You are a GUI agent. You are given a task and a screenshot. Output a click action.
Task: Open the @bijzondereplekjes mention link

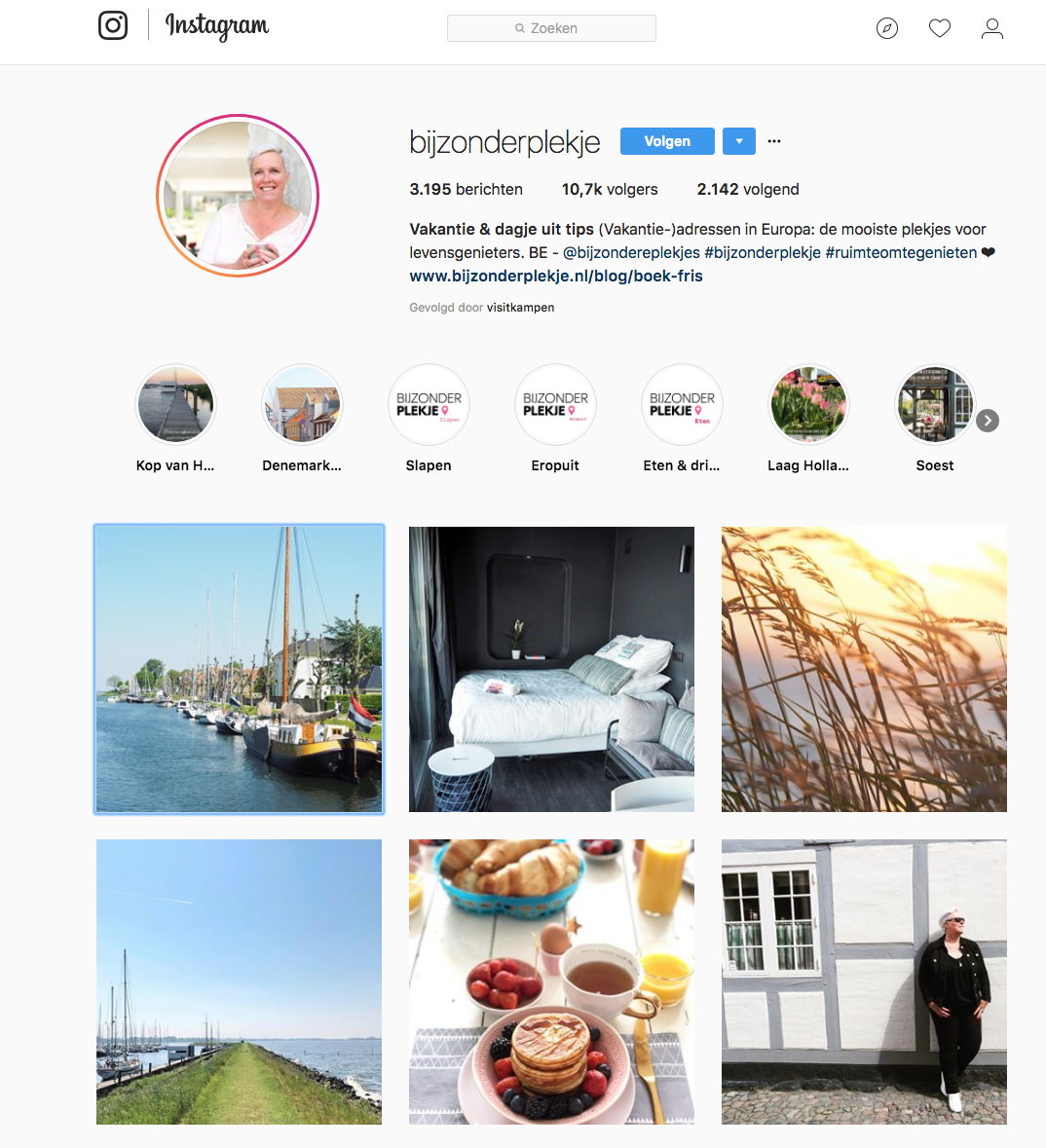[631, 252]
